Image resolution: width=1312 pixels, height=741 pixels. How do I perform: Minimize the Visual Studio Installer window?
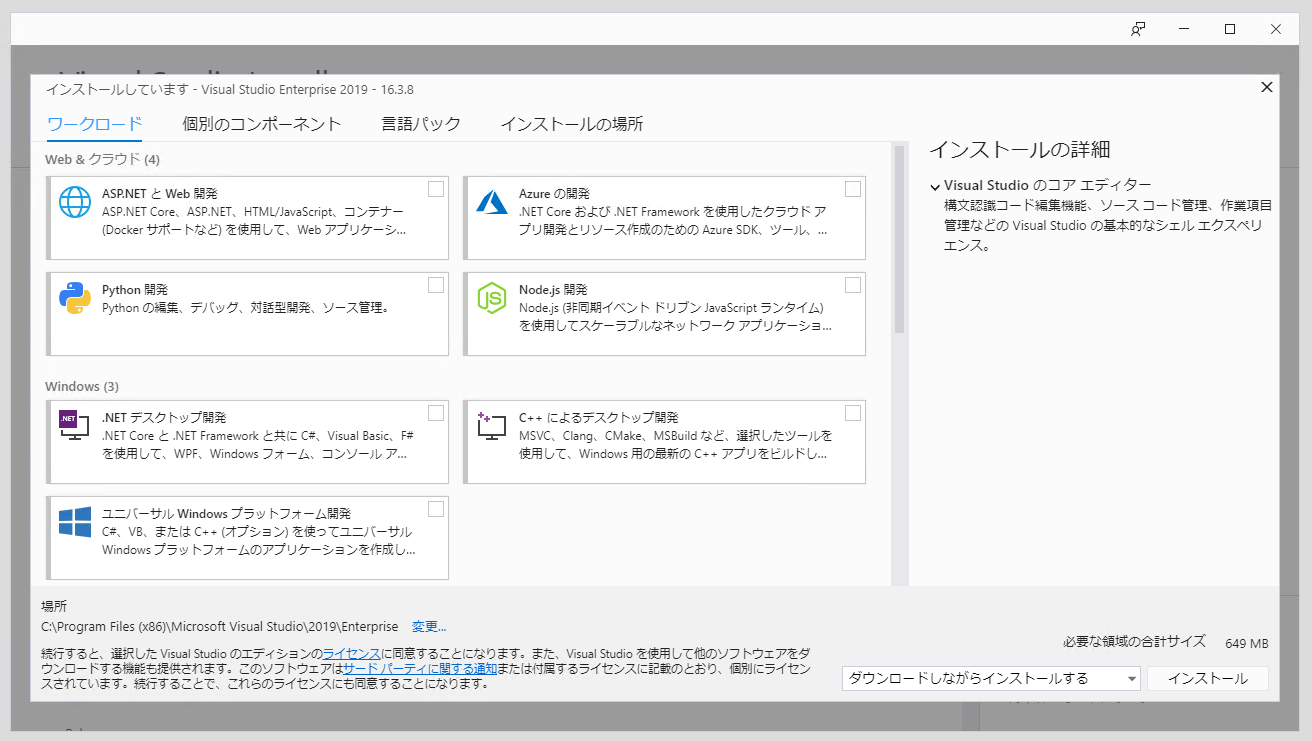(1184, 29)
